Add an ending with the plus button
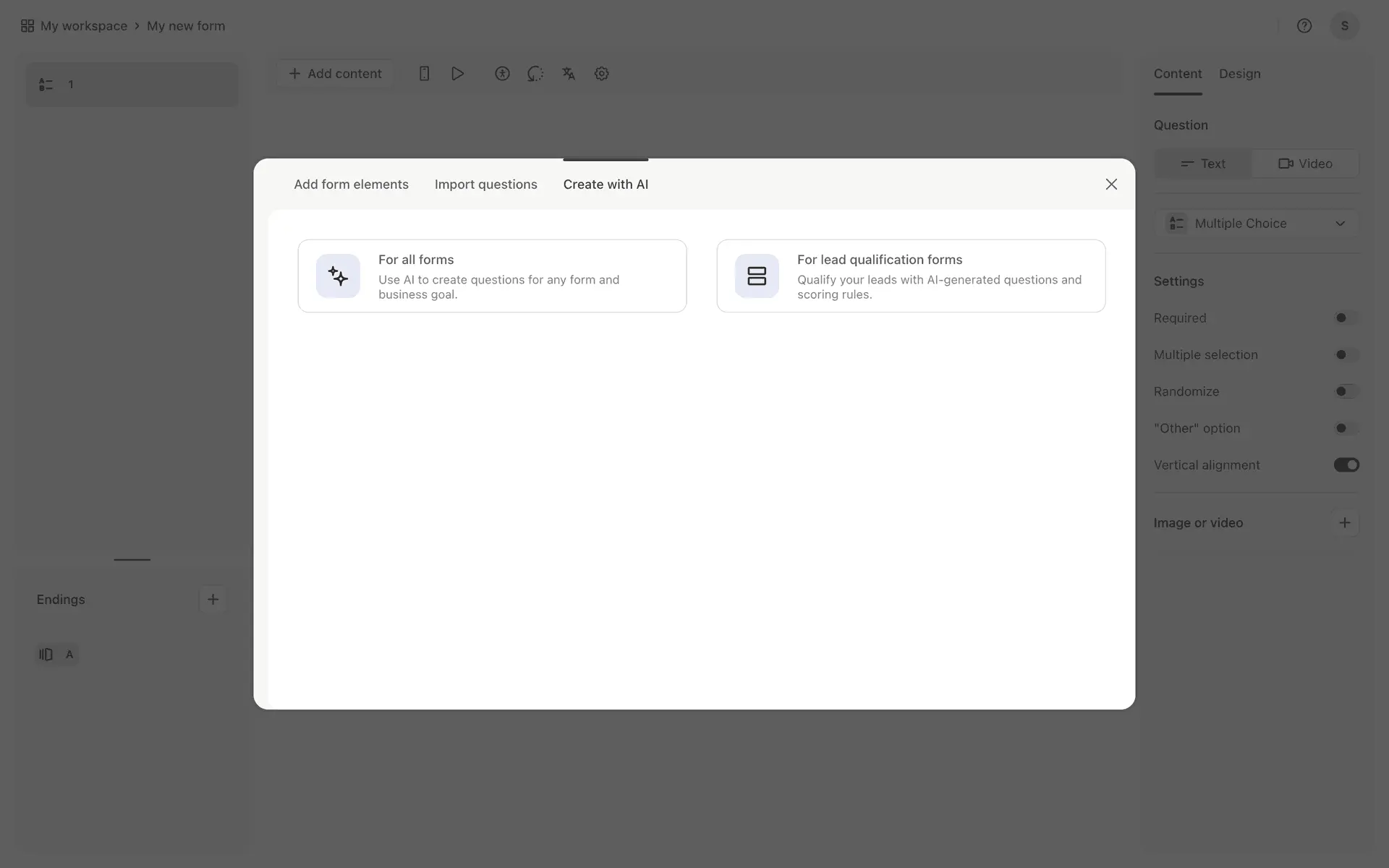Screen dimensions: 1389x868 click(x=213, y=600)
